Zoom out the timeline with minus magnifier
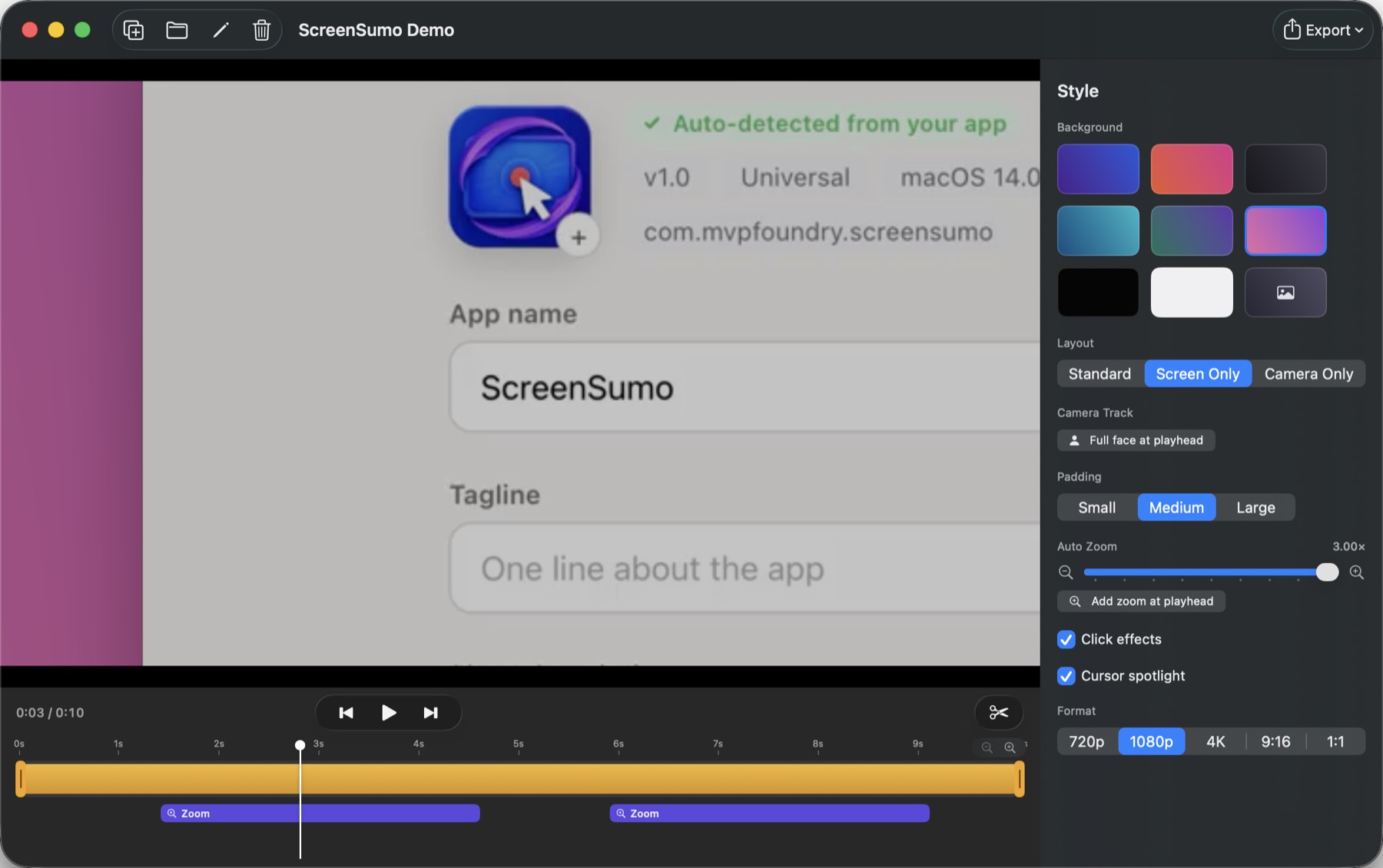The width and height of the screenshot is (1383, 868). tap(987, 747)
